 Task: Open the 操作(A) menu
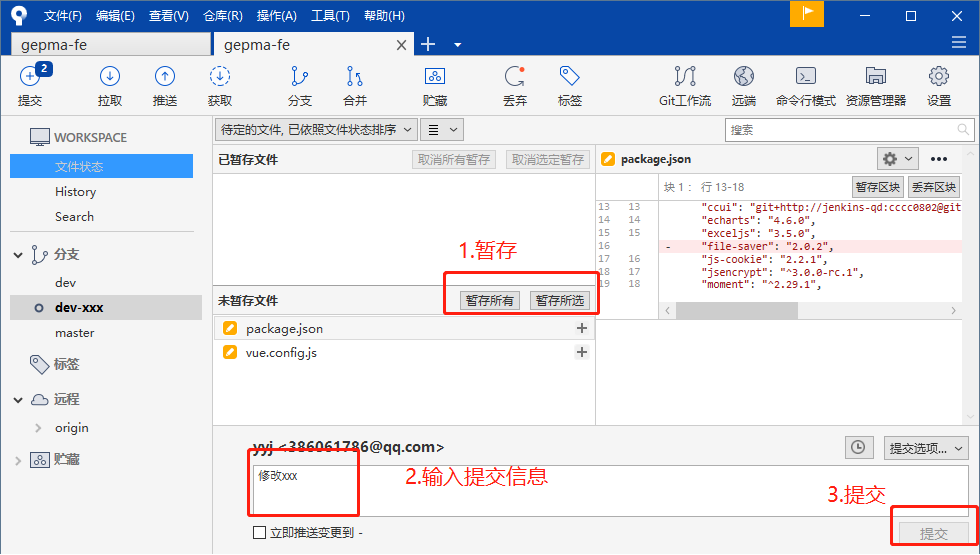(276, 16)
